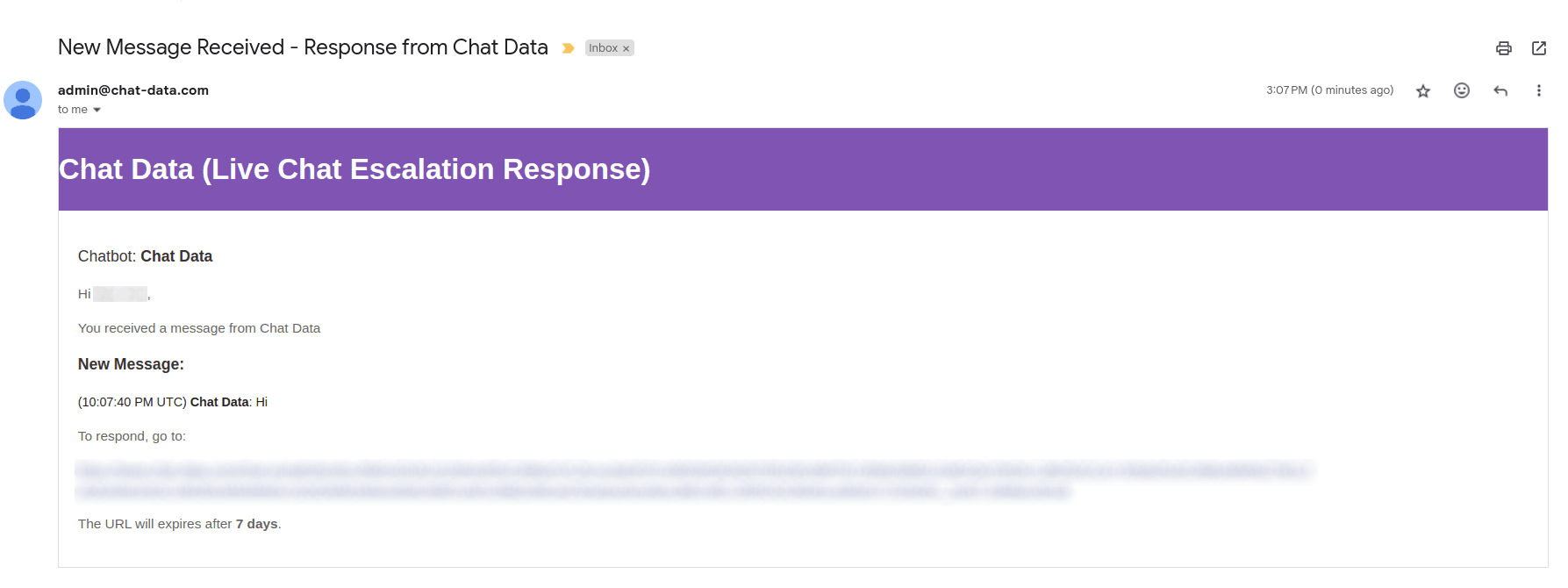Click the sender's profile avatar
Image resolution: width=1568 pixels, height=588 pixels.
23,100
